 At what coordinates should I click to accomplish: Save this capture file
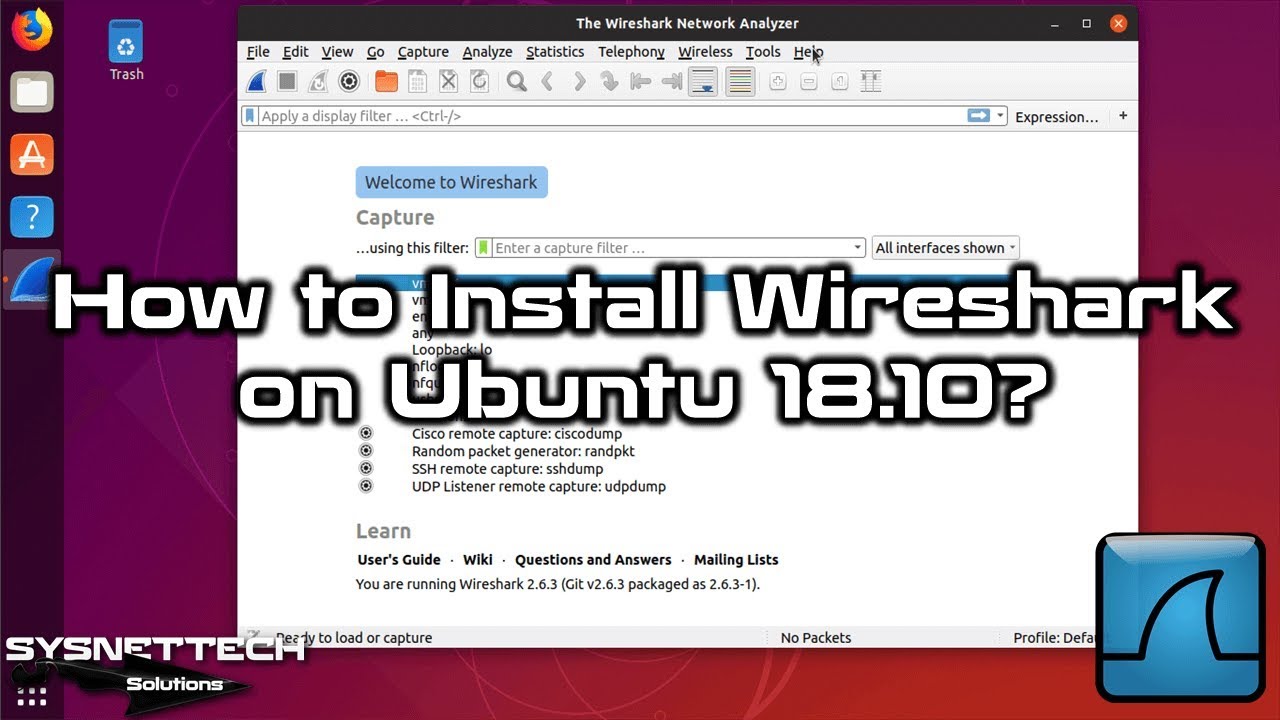[x=417, y=82]
